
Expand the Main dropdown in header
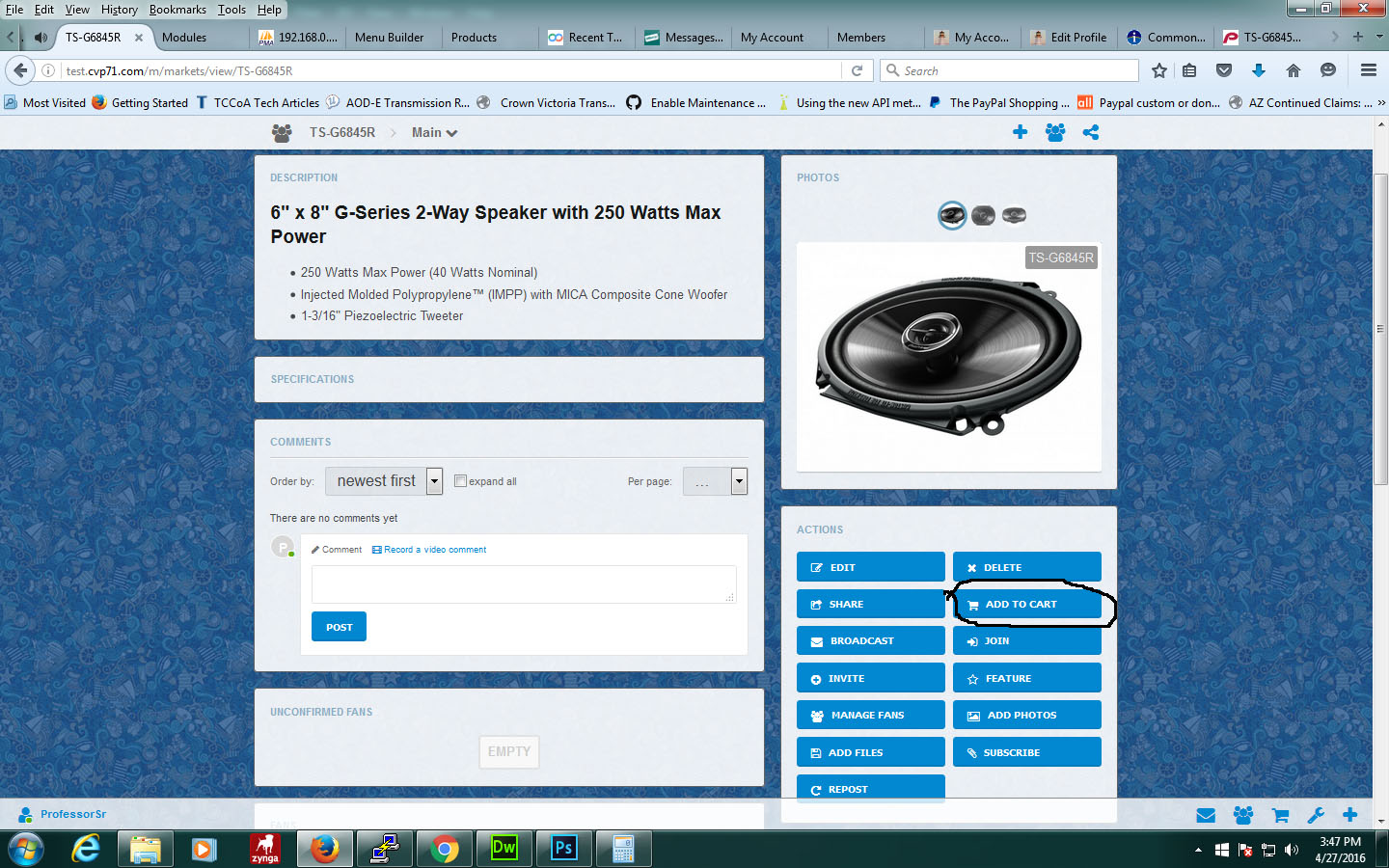click(x=434, y=132)
